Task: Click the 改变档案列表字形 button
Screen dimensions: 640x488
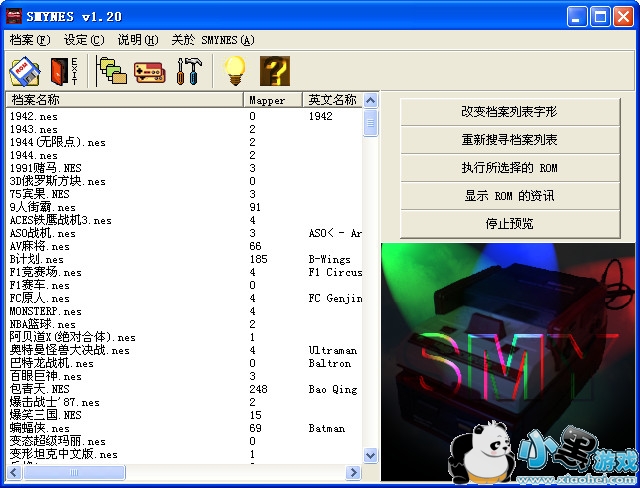Action: click(510, 111)
